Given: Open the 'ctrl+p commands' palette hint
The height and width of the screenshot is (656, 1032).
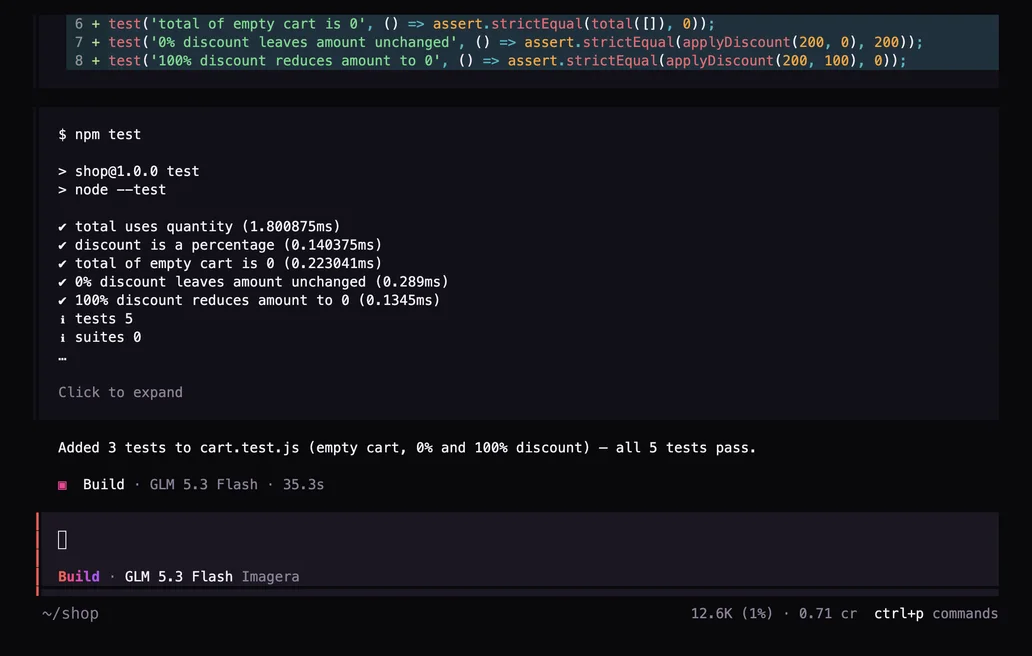Looking at the screenshot, I should click(x=936, y=613).
